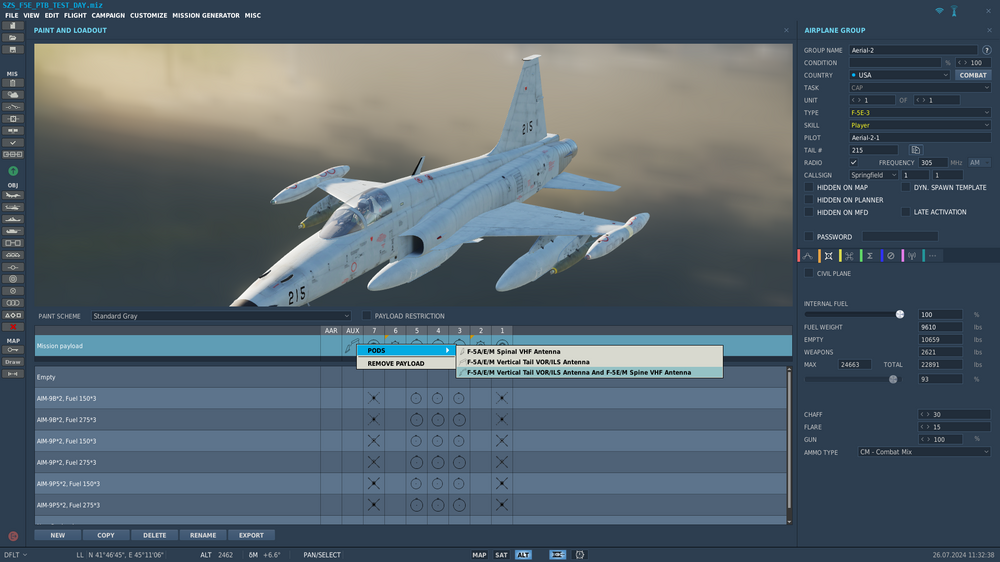Open the DFLT dropdown in status bar

[x=15, y=555]
